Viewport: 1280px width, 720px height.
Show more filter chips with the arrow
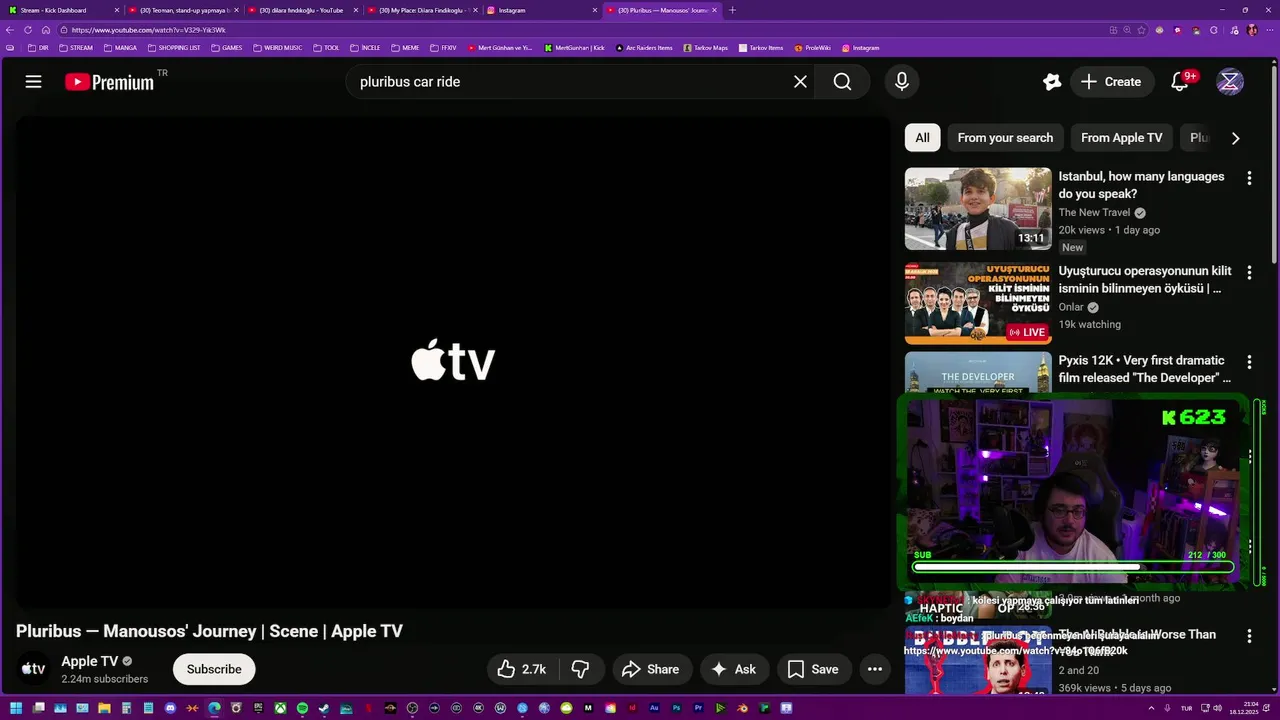pyautogui.click(x=1236, y=138)
